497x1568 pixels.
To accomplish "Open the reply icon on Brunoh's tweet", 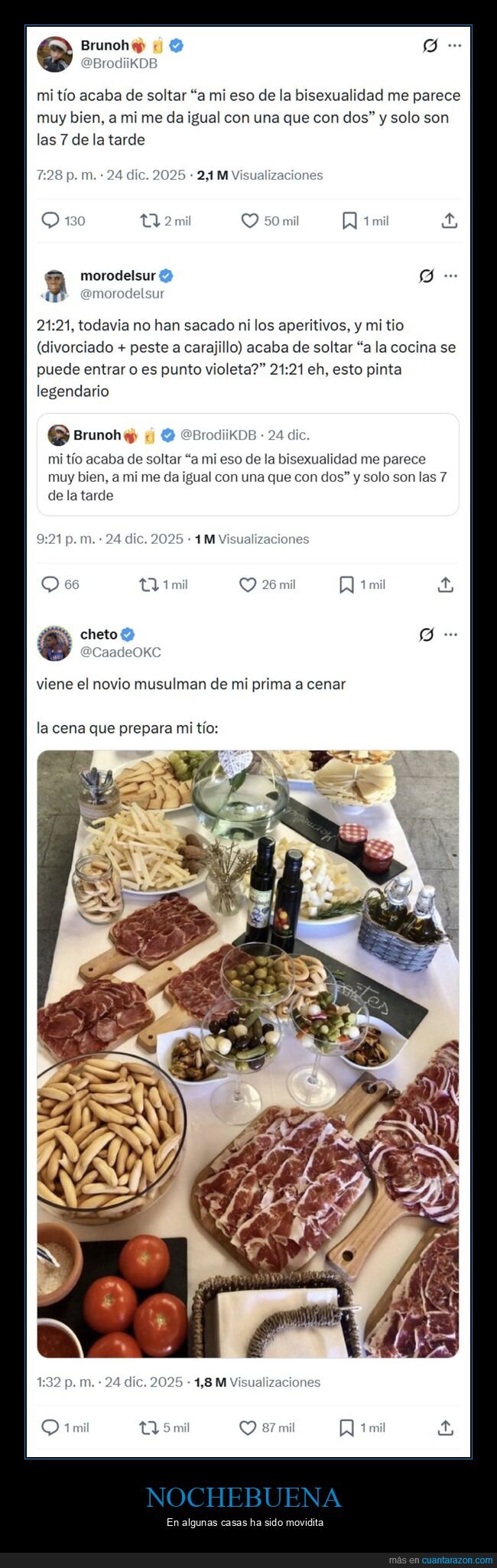I will [x=50, y=220].
